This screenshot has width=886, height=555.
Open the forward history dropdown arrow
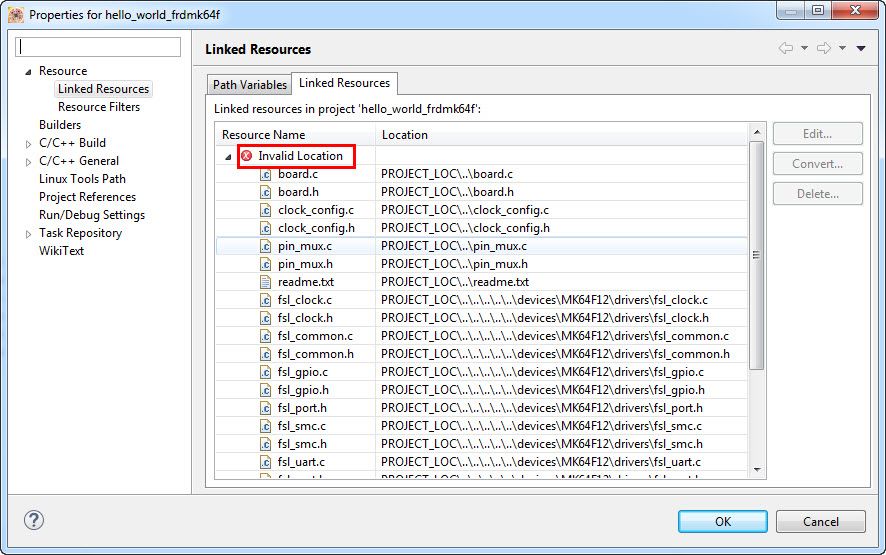point(842,48)
